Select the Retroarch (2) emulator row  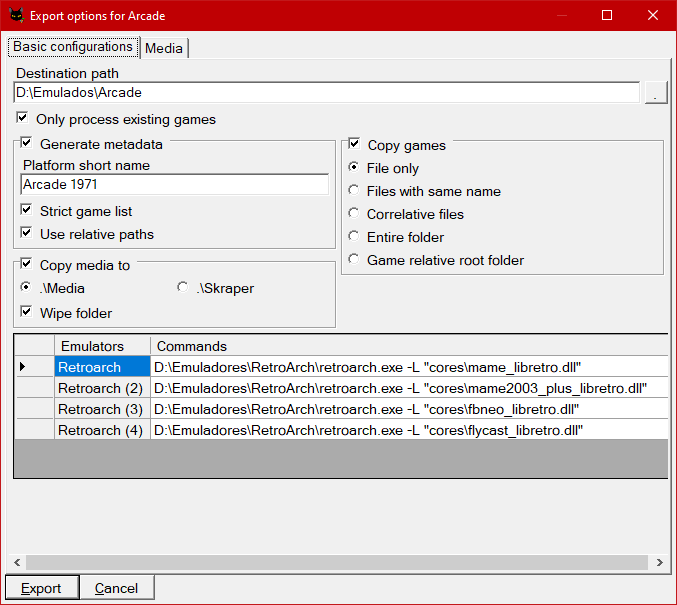[x=102, y=388]
